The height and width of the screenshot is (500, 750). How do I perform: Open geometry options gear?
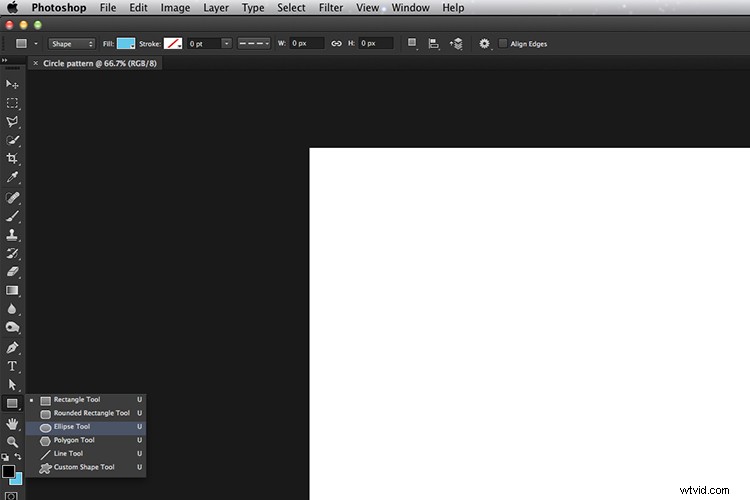tap(484, 44)
